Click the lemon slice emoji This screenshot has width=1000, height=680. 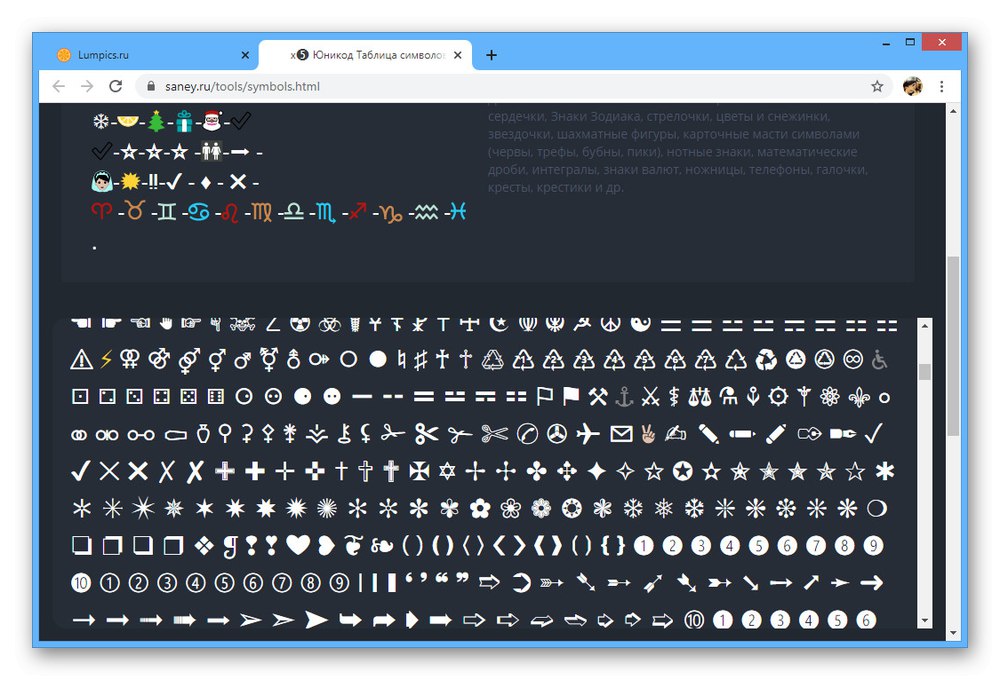pyautogui.click(x=128, y=121)
